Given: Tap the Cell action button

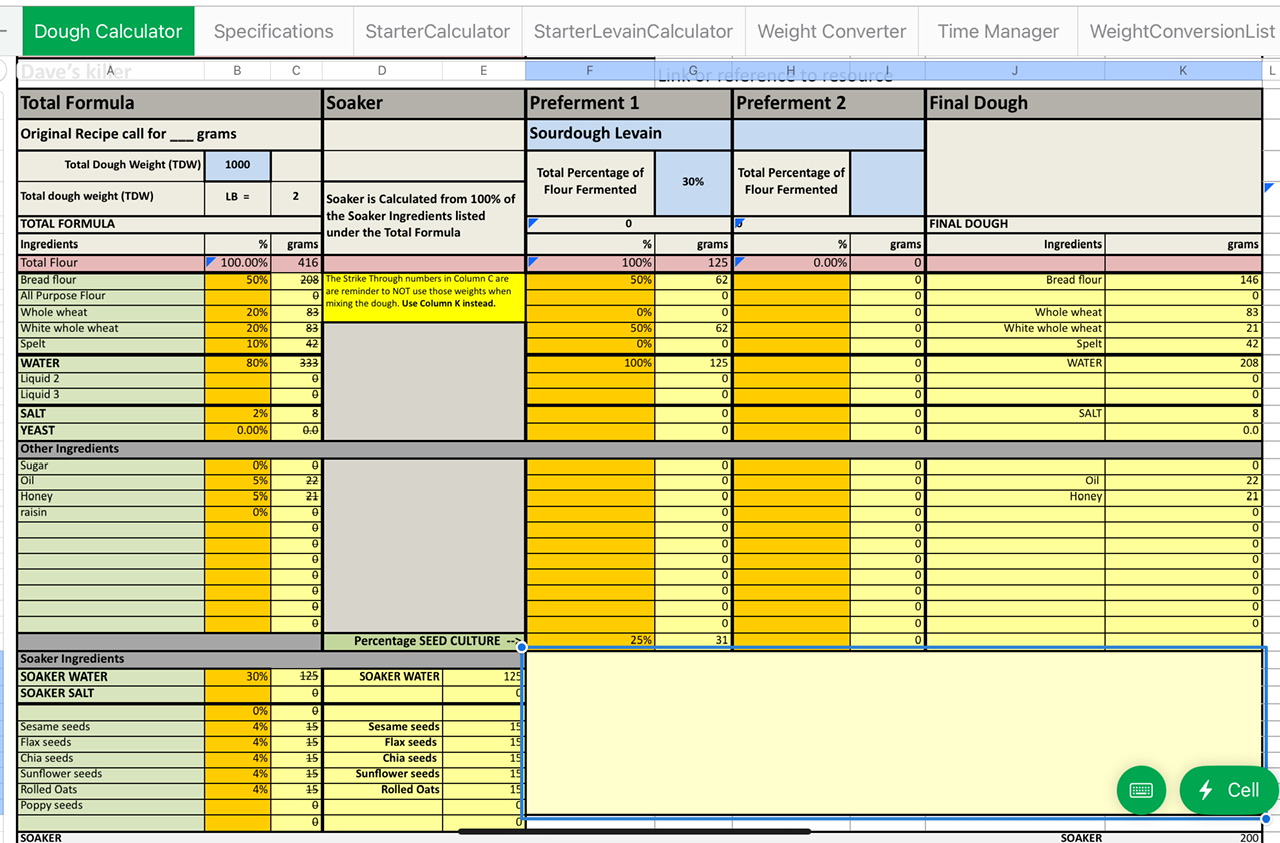Looking at the screenshot, I should pos(1229,790).
